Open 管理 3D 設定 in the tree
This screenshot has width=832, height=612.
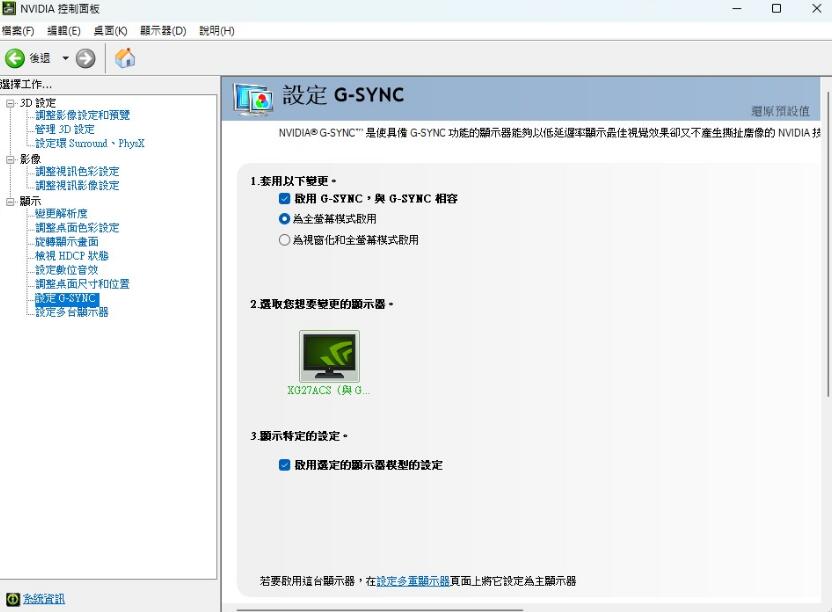click(65, 129)
